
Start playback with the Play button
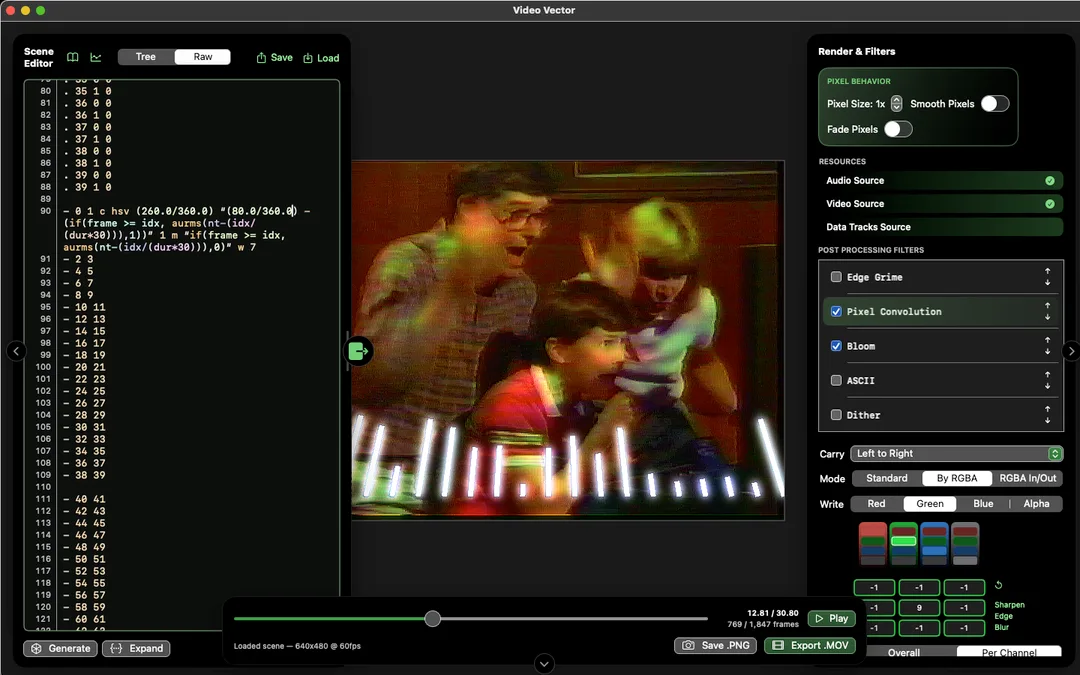click(831, 619)
